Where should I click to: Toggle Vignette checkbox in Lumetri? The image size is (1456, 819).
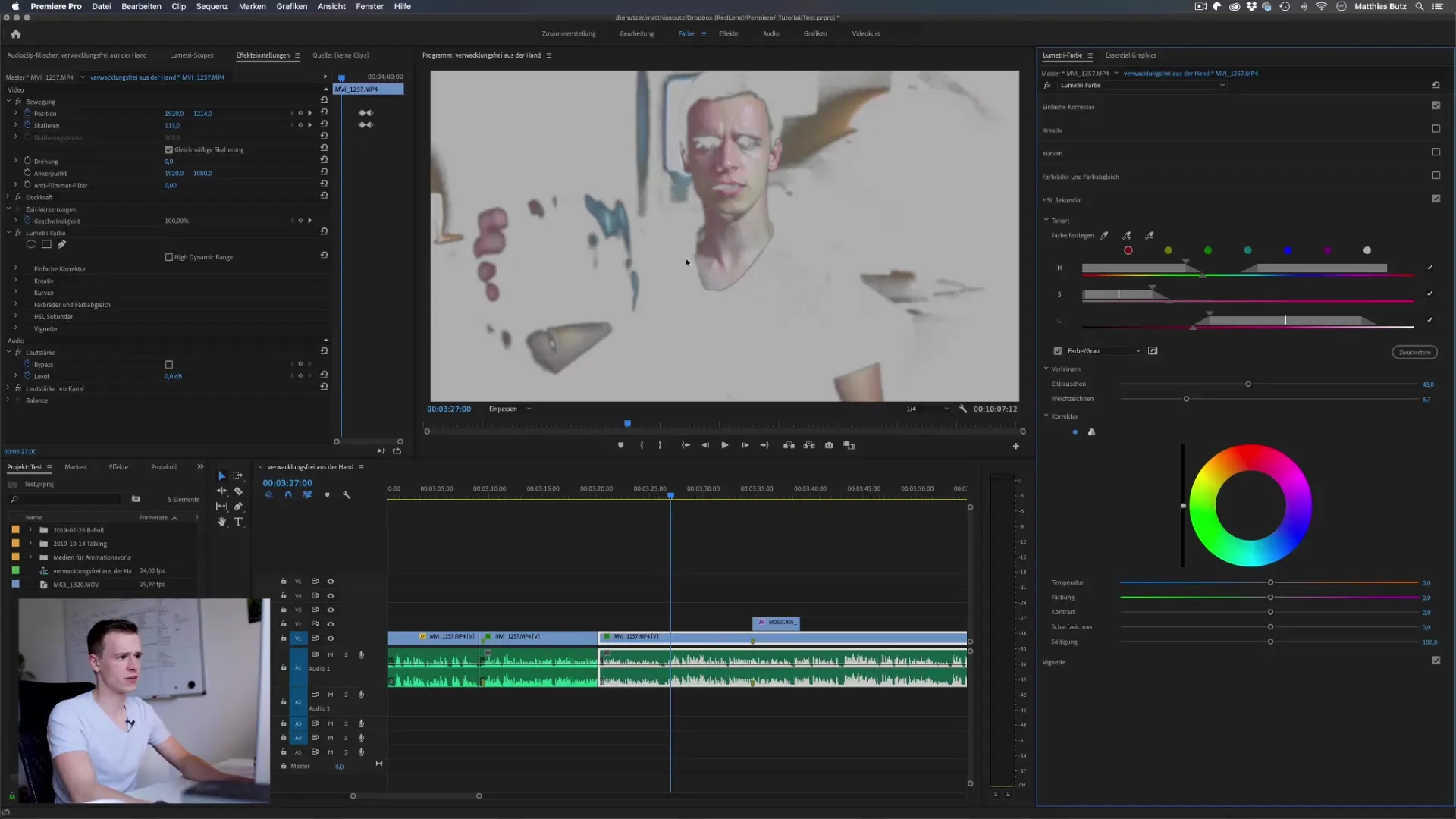click(x=1436, y=661)
